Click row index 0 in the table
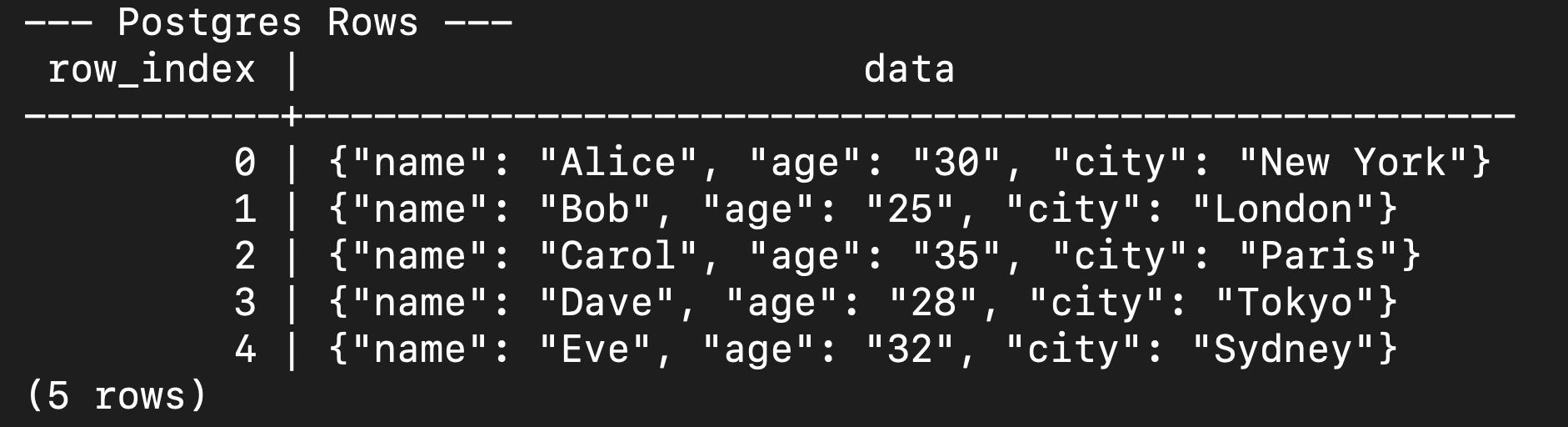 245,163
